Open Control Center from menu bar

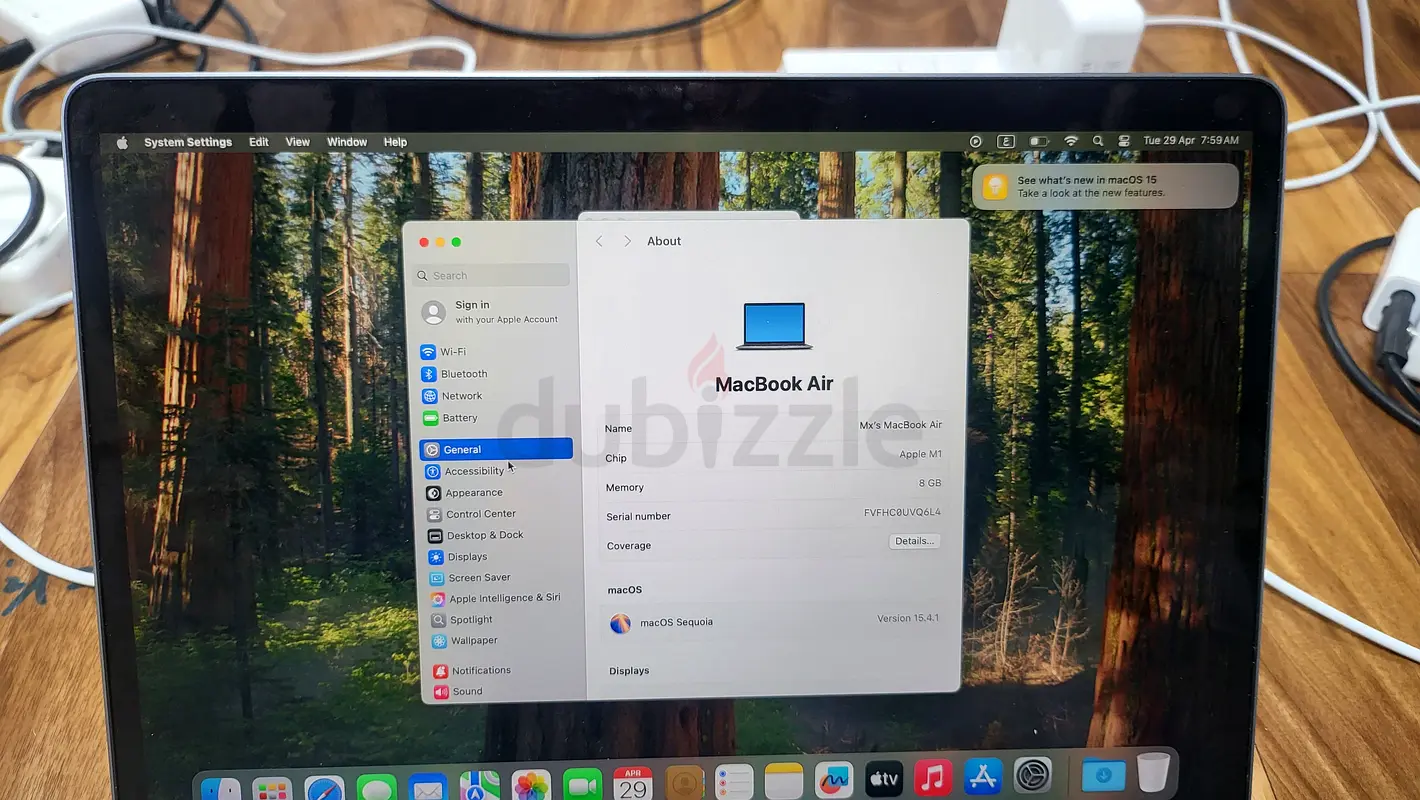click(1124, 141)
